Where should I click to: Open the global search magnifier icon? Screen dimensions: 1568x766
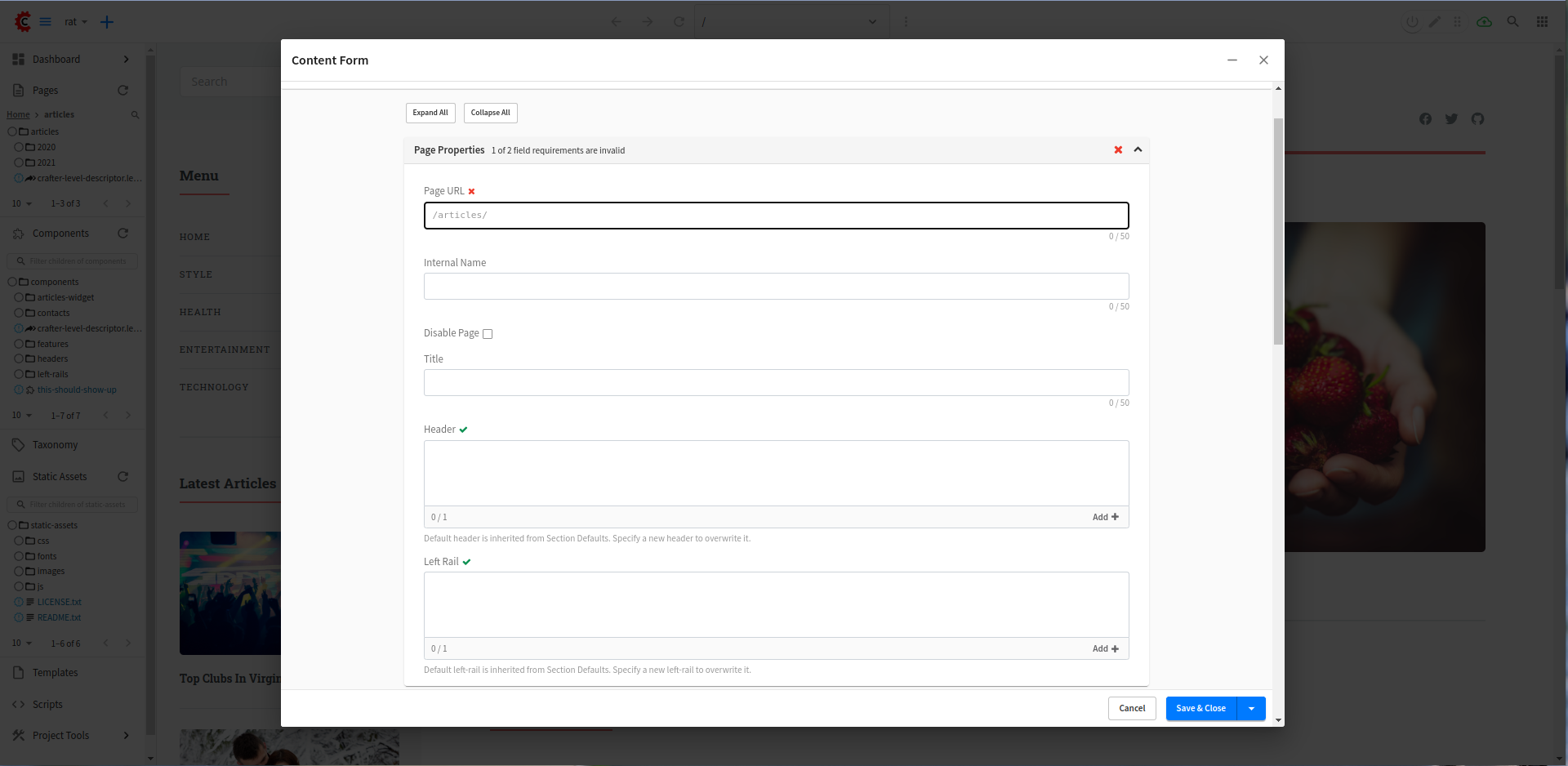[x=1513, y=21]
